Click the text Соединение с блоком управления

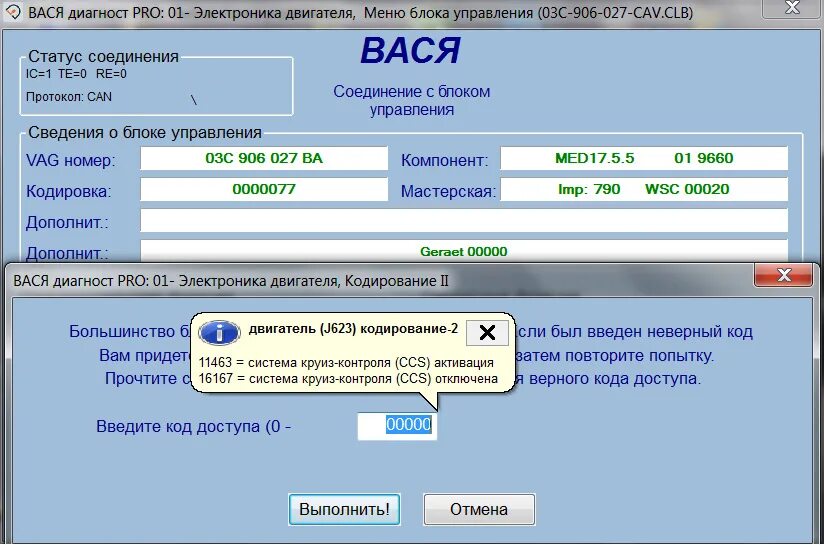click(x=411, y=100)
